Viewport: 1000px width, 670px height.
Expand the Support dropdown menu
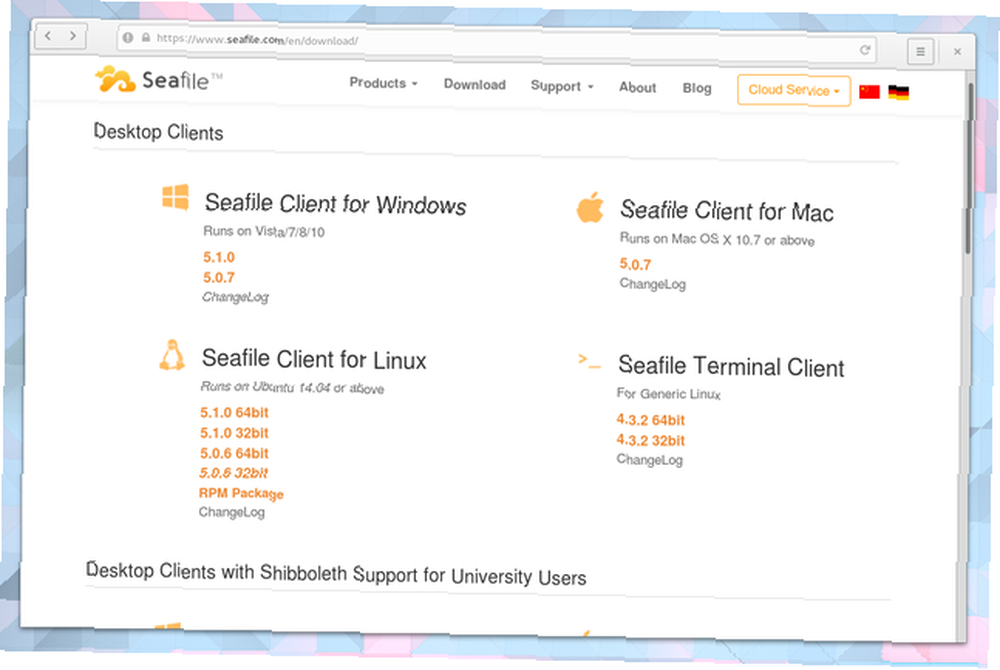tap(562, 86)
